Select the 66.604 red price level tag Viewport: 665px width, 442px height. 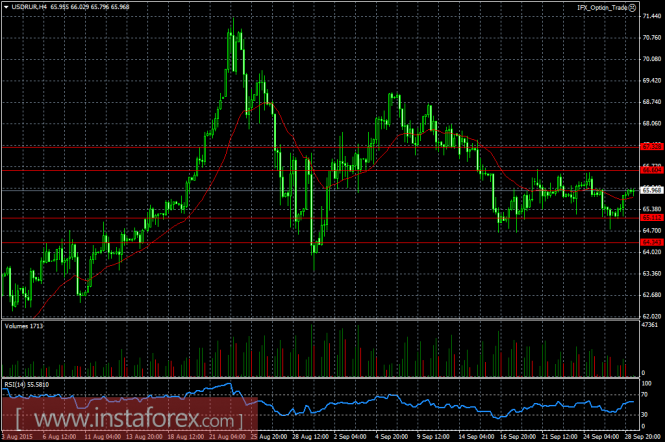(652, 170)
